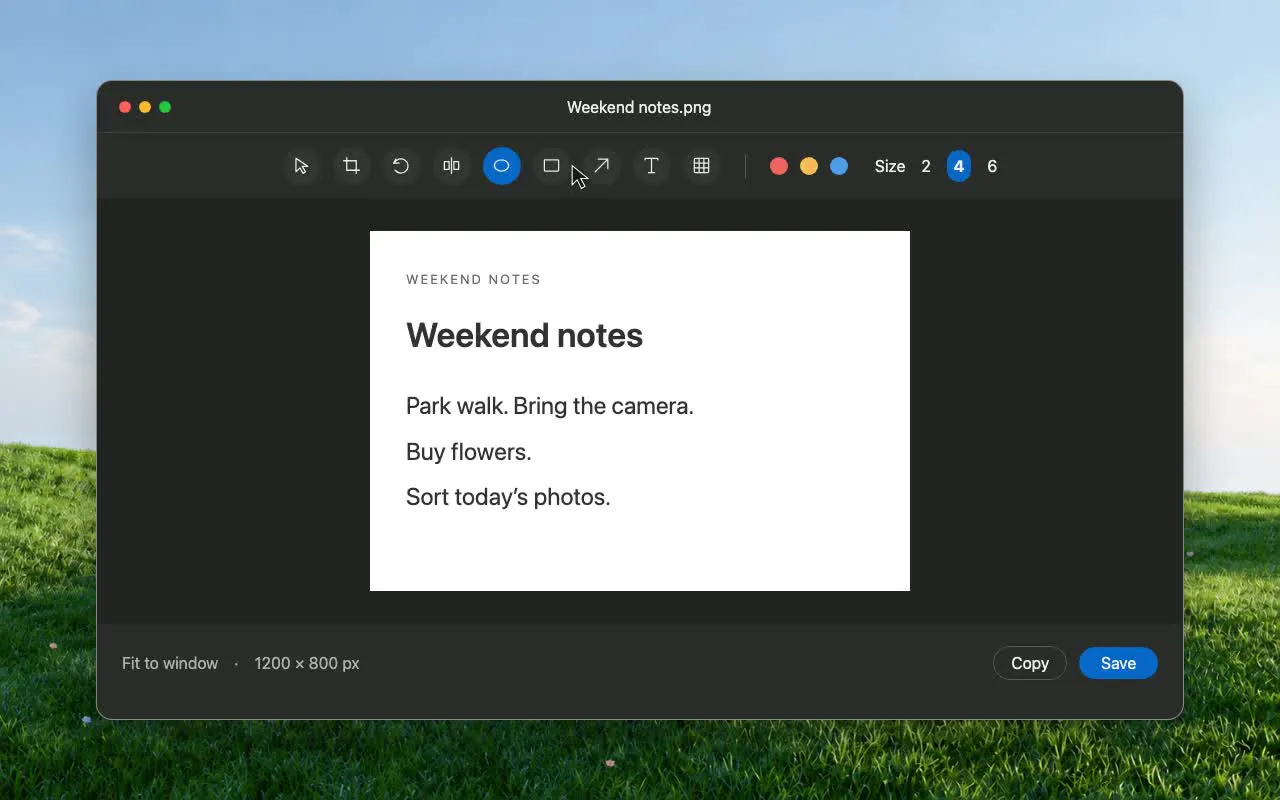Click the Fit to window label
The height and width of the screenshot is (800, 1280).
click(x=170, y=663)
